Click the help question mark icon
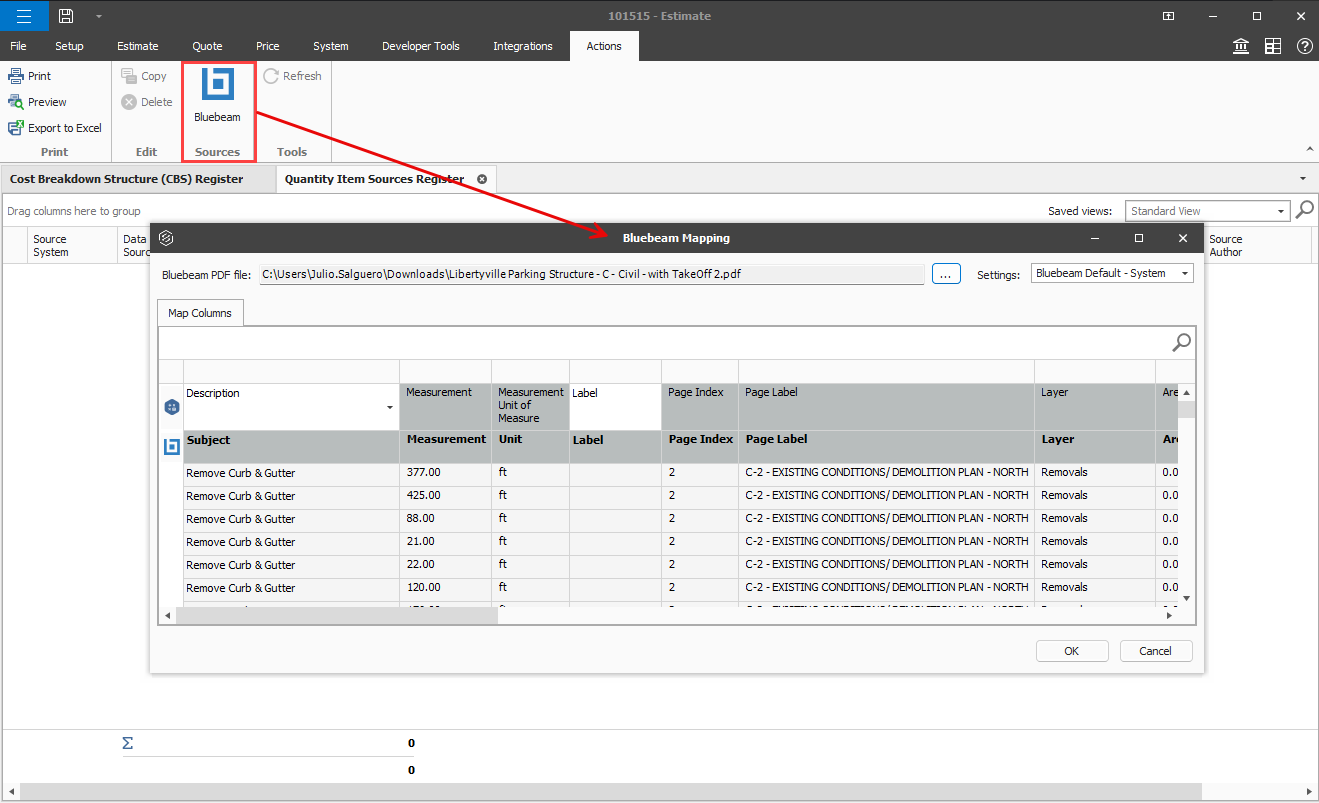 click(1304, 46)
